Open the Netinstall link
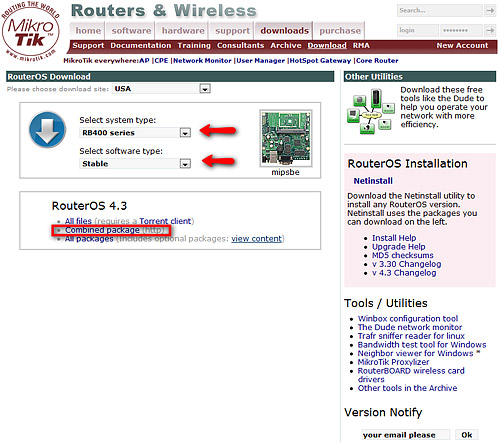This screenshot has height=443, width=500. [x=373, y=181]
